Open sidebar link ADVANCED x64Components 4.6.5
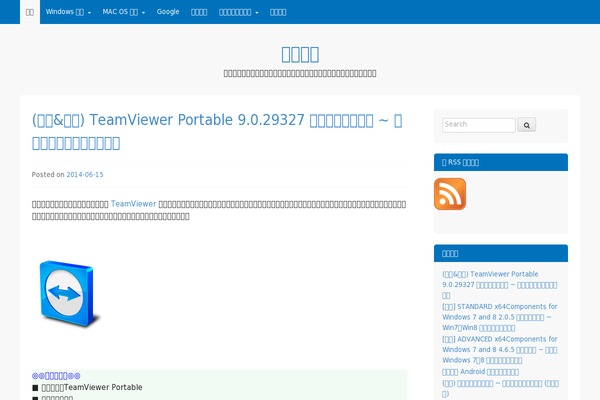 tap(500, 349)
